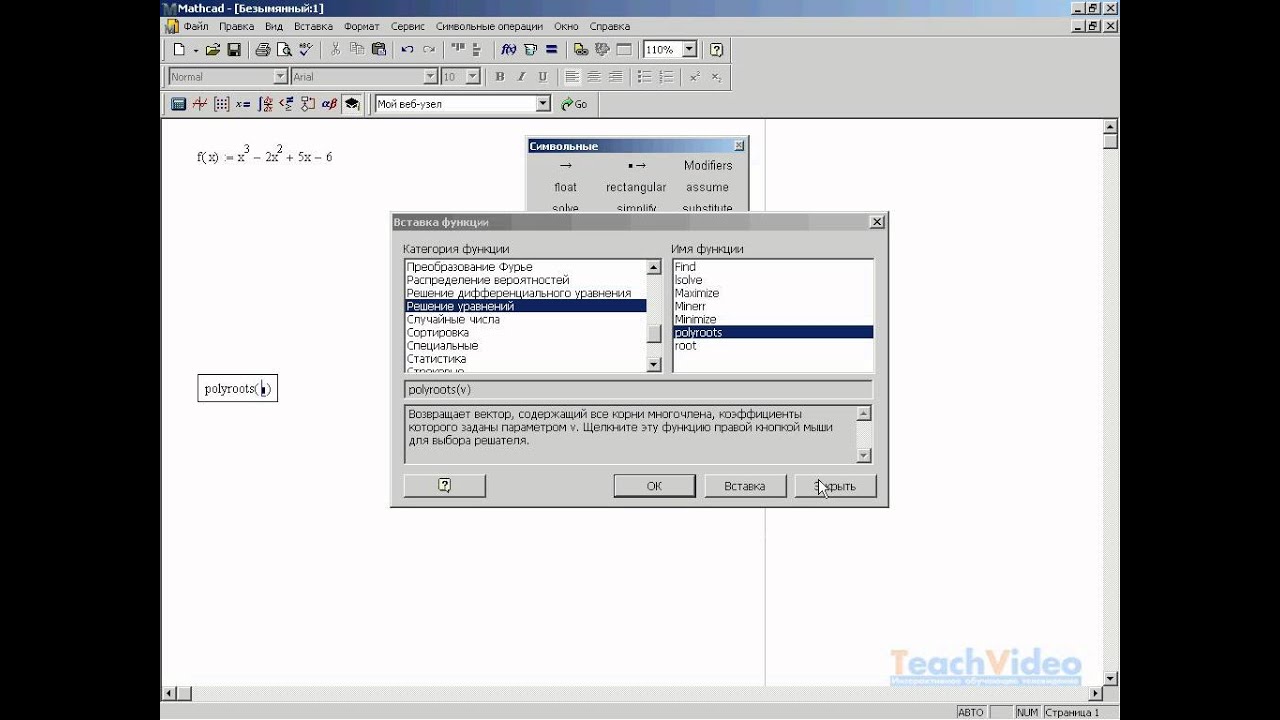Insert a unit with the measuring cup icon
Image resolution: width=1280 pixels, height=720 pixels.
(x=530, y=49)
